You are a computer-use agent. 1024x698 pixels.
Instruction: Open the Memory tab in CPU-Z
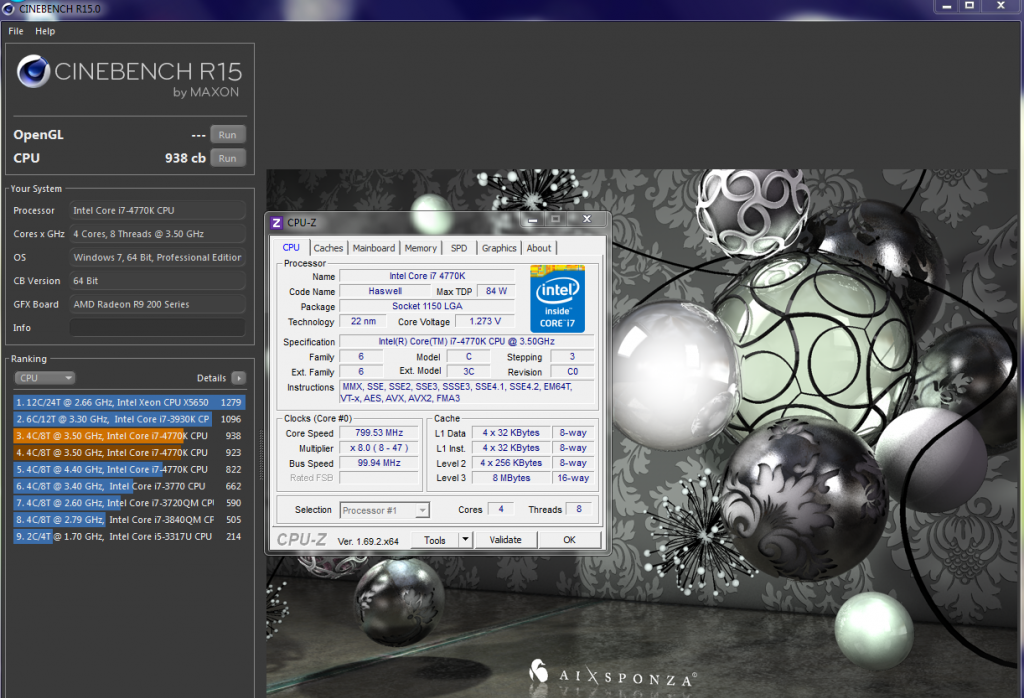pos(421,248)
